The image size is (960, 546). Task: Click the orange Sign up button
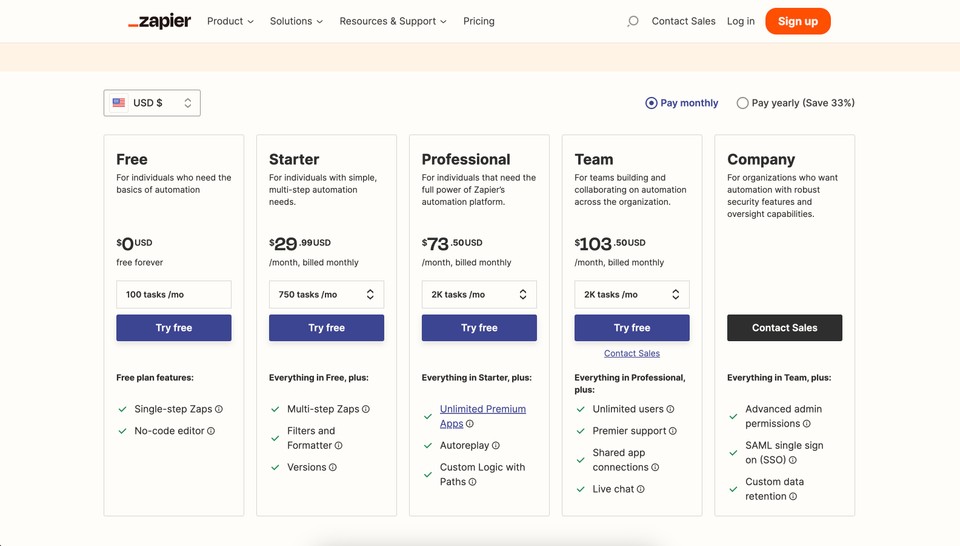(798, 21)
